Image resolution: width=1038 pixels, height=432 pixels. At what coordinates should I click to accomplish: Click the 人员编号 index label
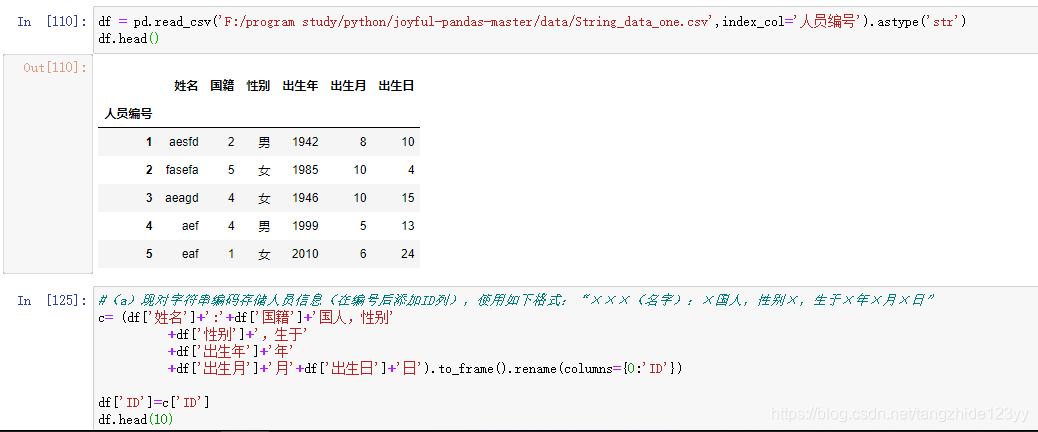click(128, 114)
